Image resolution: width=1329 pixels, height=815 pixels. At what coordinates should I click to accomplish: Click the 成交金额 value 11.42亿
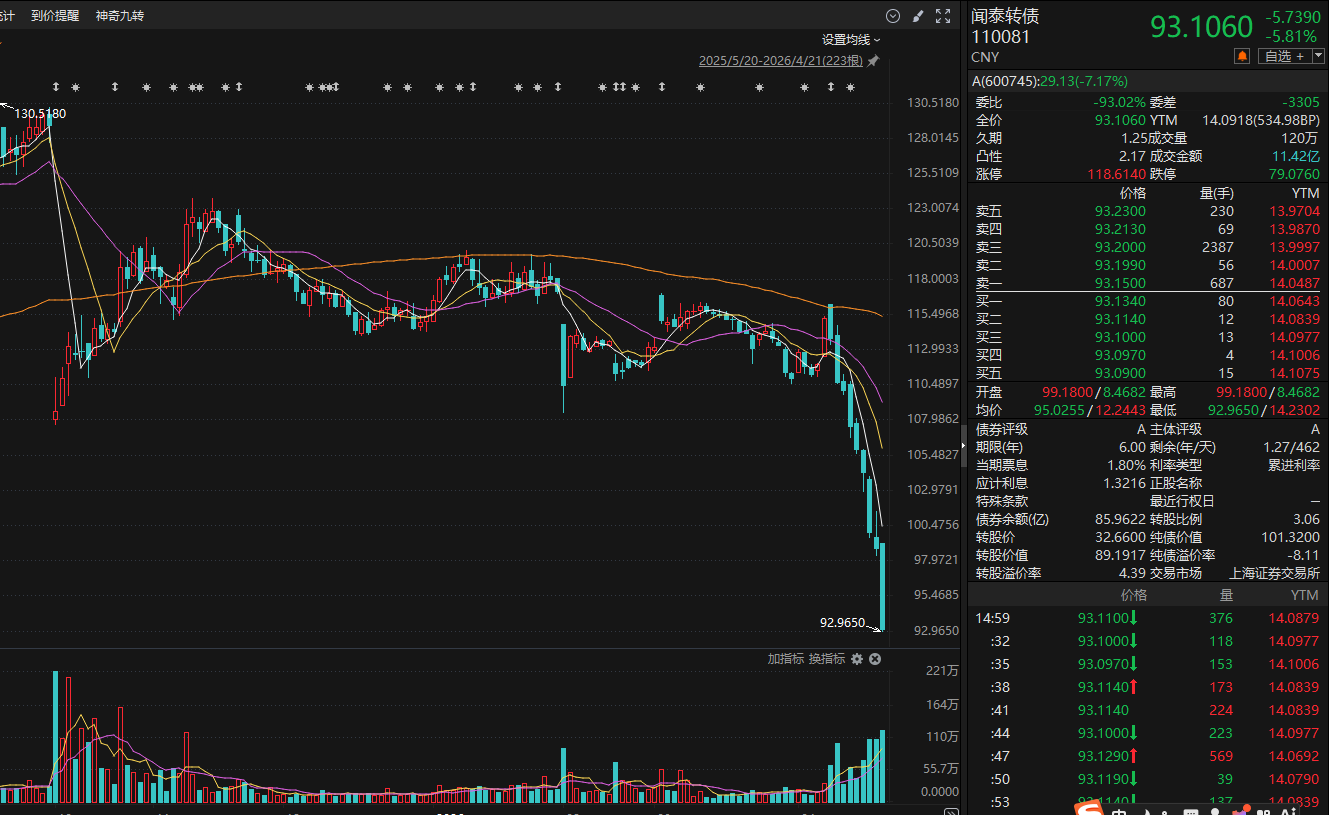1296,156
